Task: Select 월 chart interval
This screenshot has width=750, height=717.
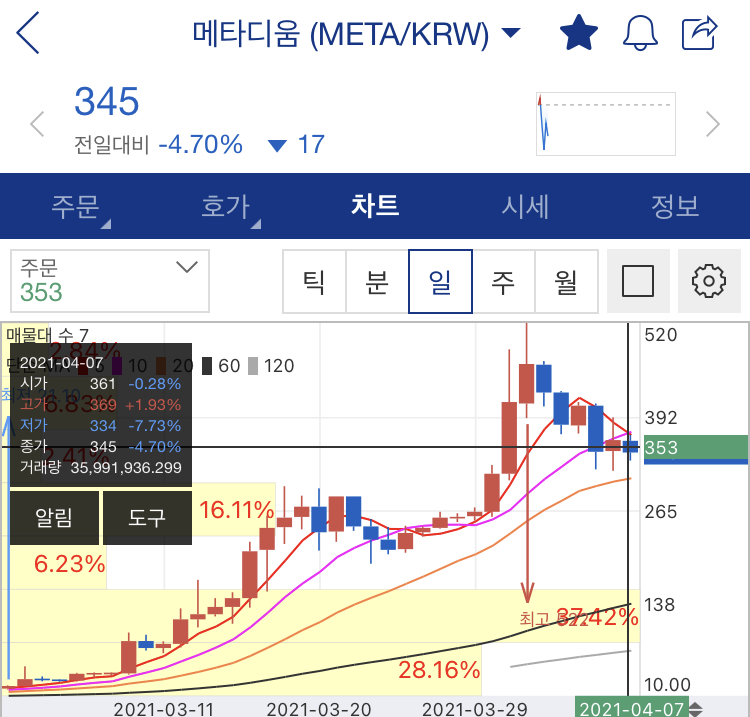Action: [566, 281]
